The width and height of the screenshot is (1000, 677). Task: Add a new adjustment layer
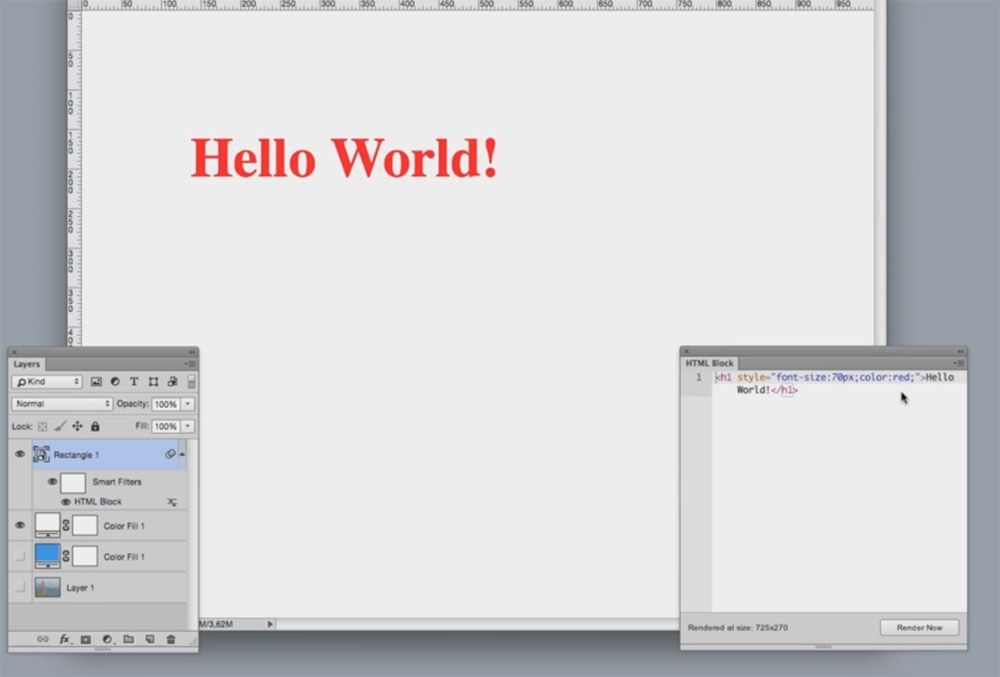point(107,639)
